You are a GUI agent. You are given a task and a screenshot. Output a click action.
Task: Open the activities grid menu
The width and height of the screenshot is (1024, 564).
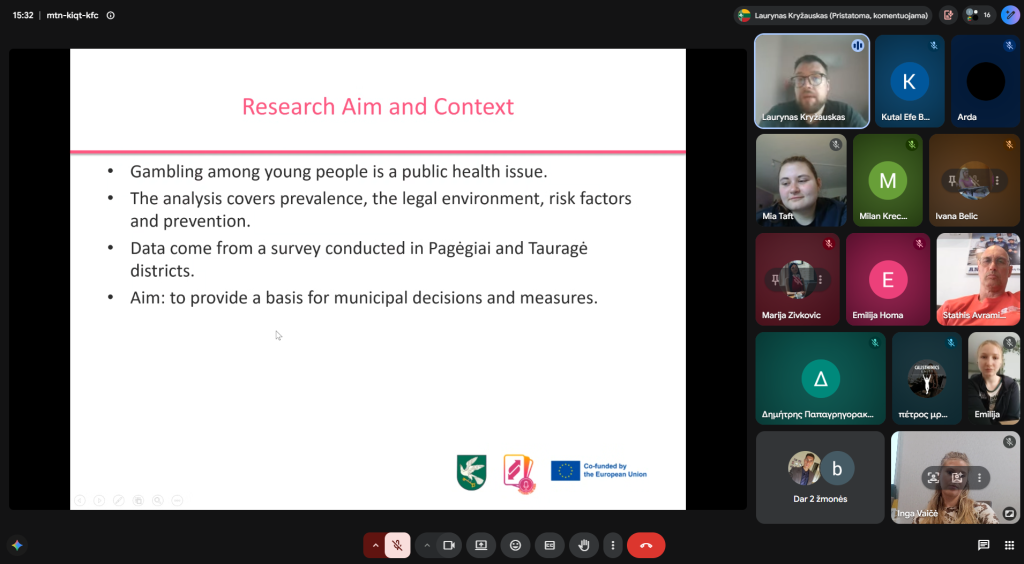pyautogui.click(x=1009, y=545)
